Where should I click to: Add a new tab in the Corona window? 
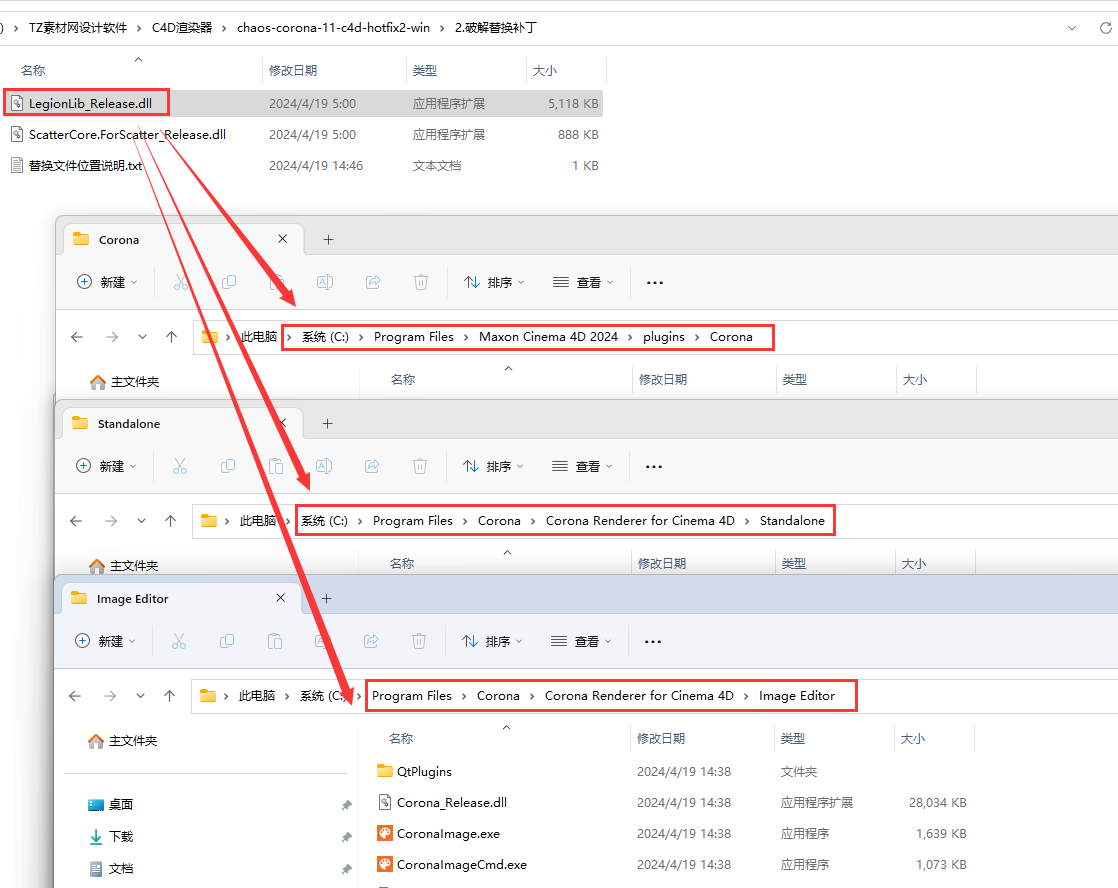[x=328, y=240]
